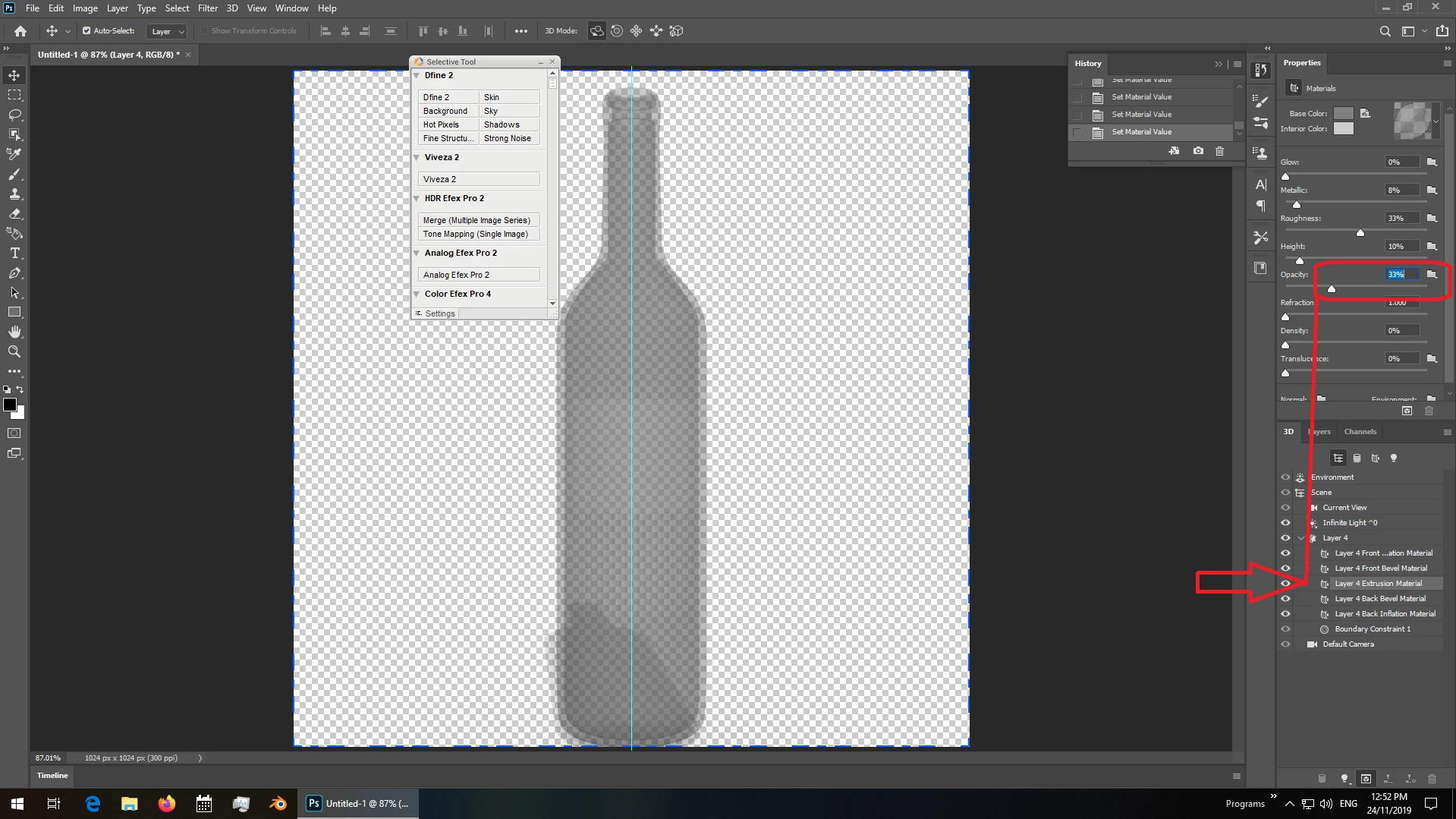Toggle visibility of Default Camera
The width and height of the screenshot is (1456, 819).
1285,644
